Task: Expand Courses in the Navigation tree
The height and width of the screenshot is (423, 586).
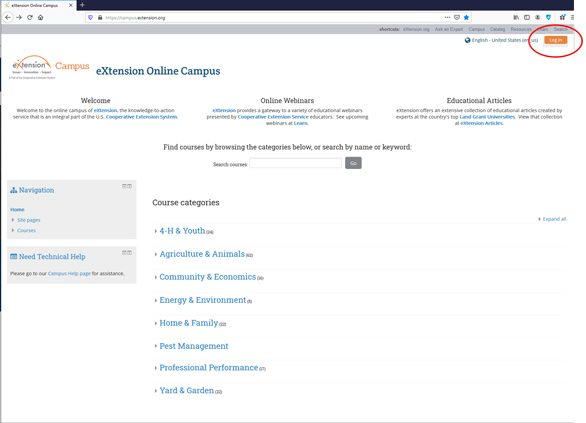Action: pyautogui.click(x=26, y=231)
